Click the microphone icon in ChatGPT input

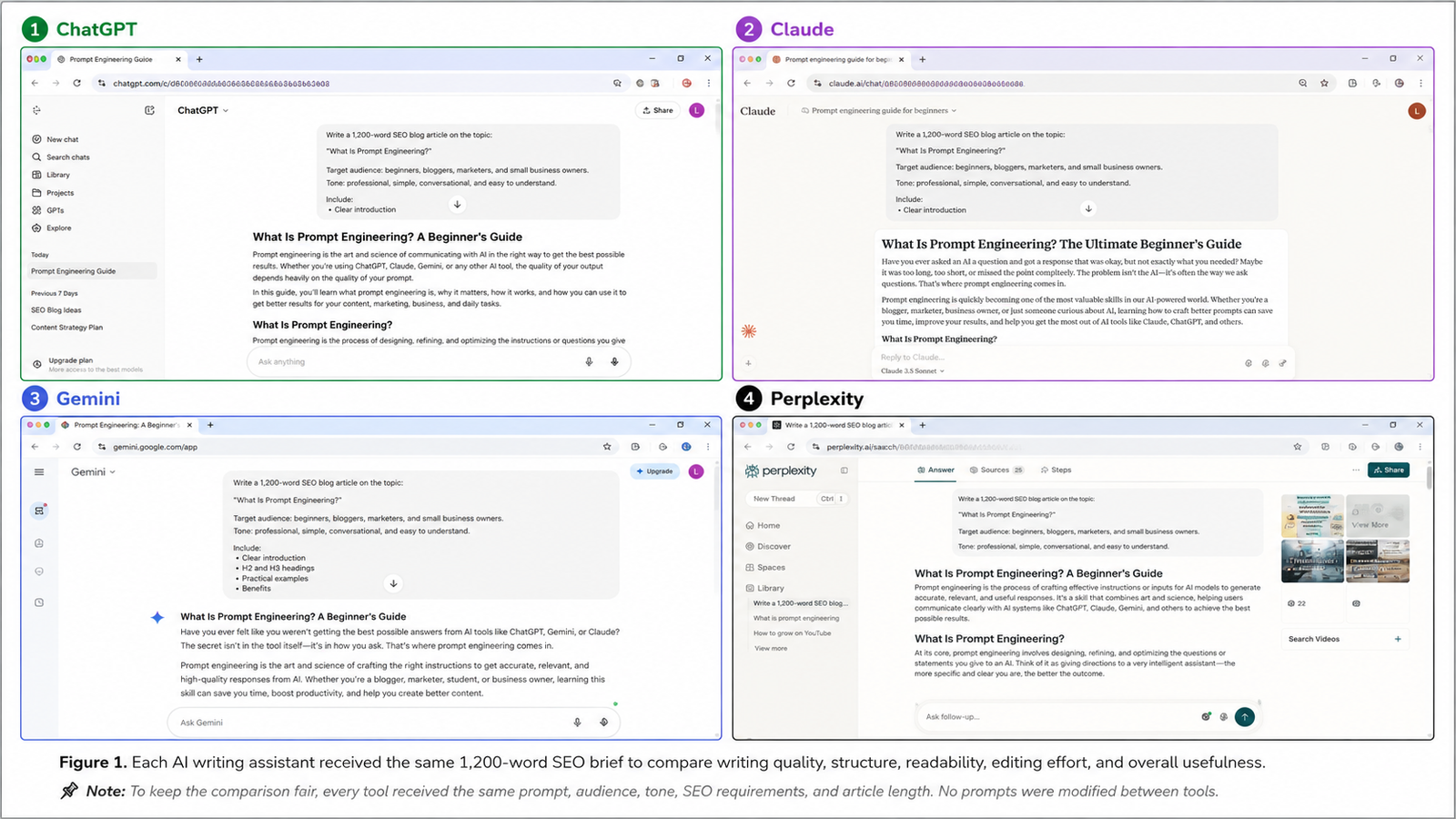click(x=589, y=362)
